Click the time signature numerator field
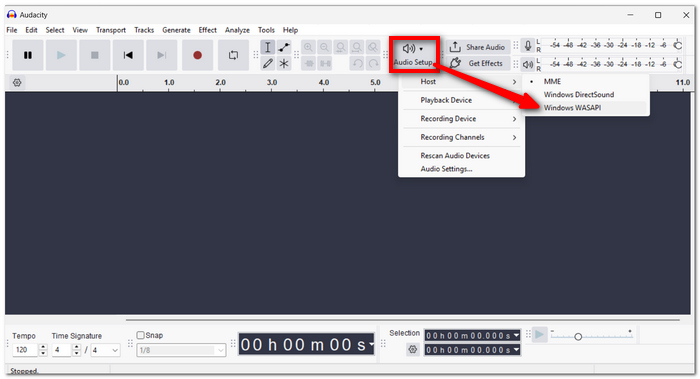This screenshot has width=700, height=379. pos(61,350)
